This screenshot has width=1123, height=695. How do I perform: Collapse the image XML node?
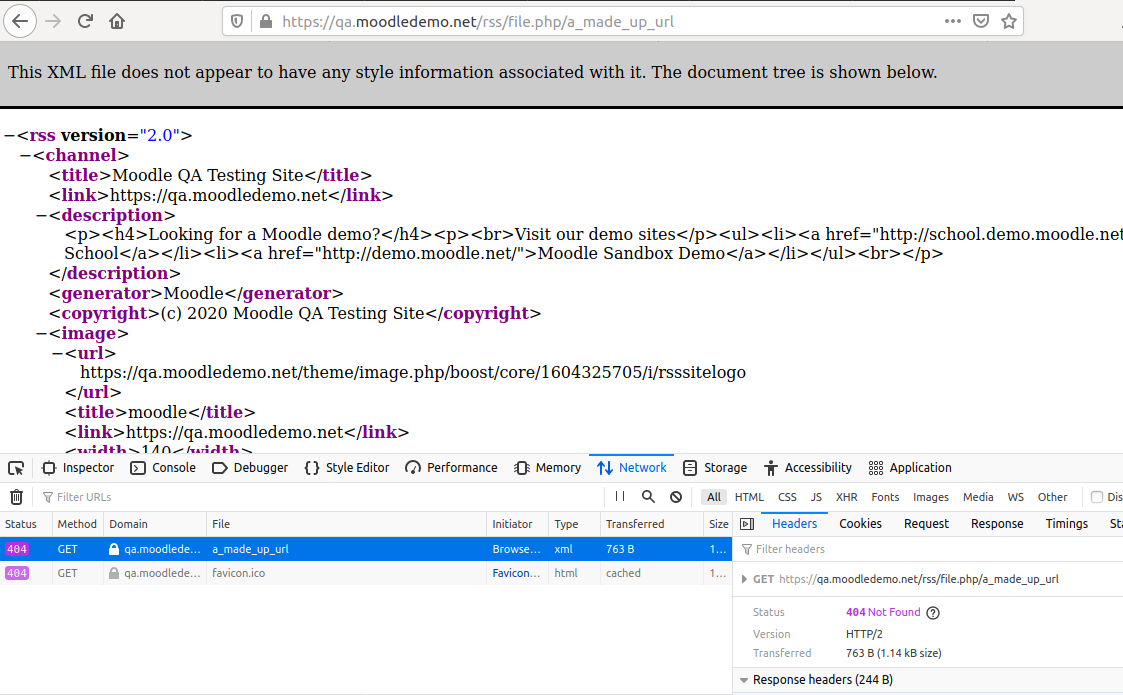[x=42, y=334]
